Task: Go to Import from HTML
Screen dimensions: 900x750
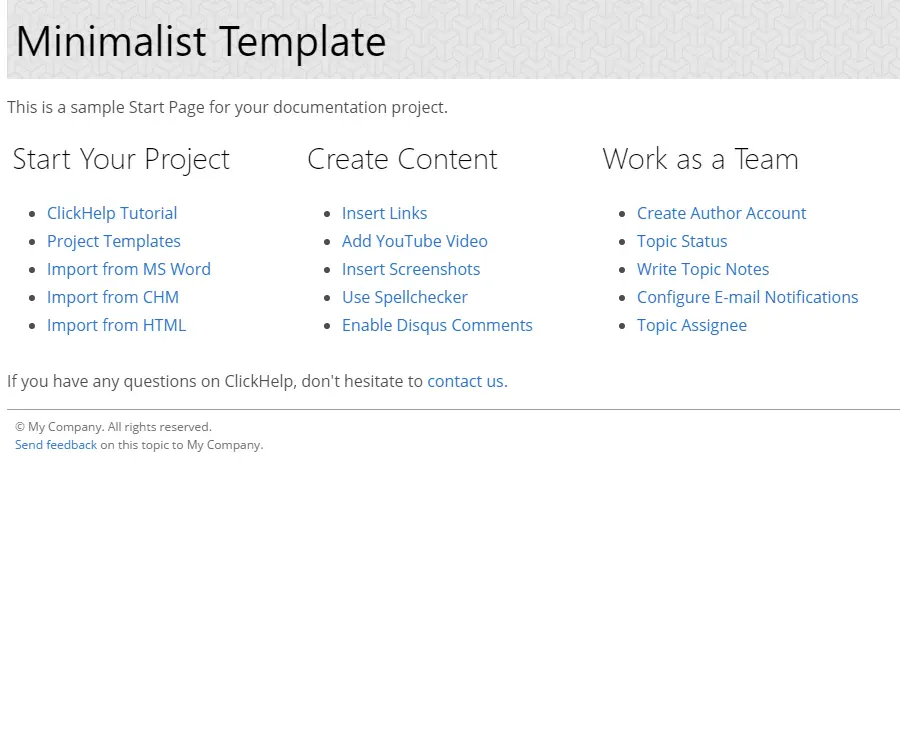Action: 116,325
